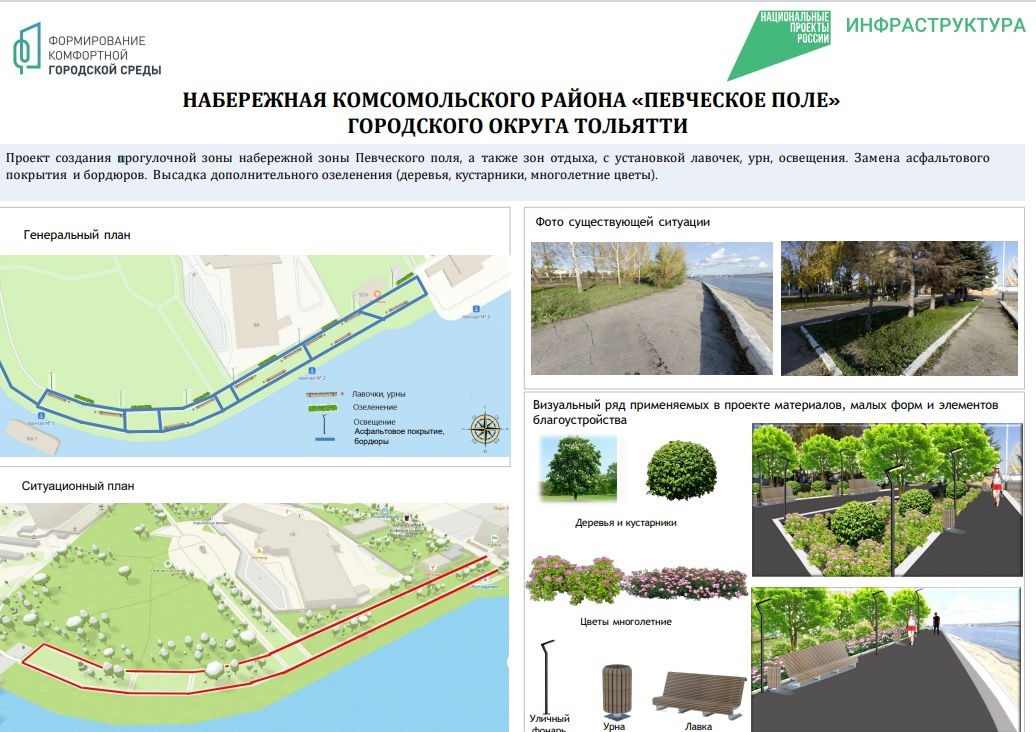Click the round shrub image
Image resolution: width=1036 pixels, height=732 pixels.
point(681,469)
